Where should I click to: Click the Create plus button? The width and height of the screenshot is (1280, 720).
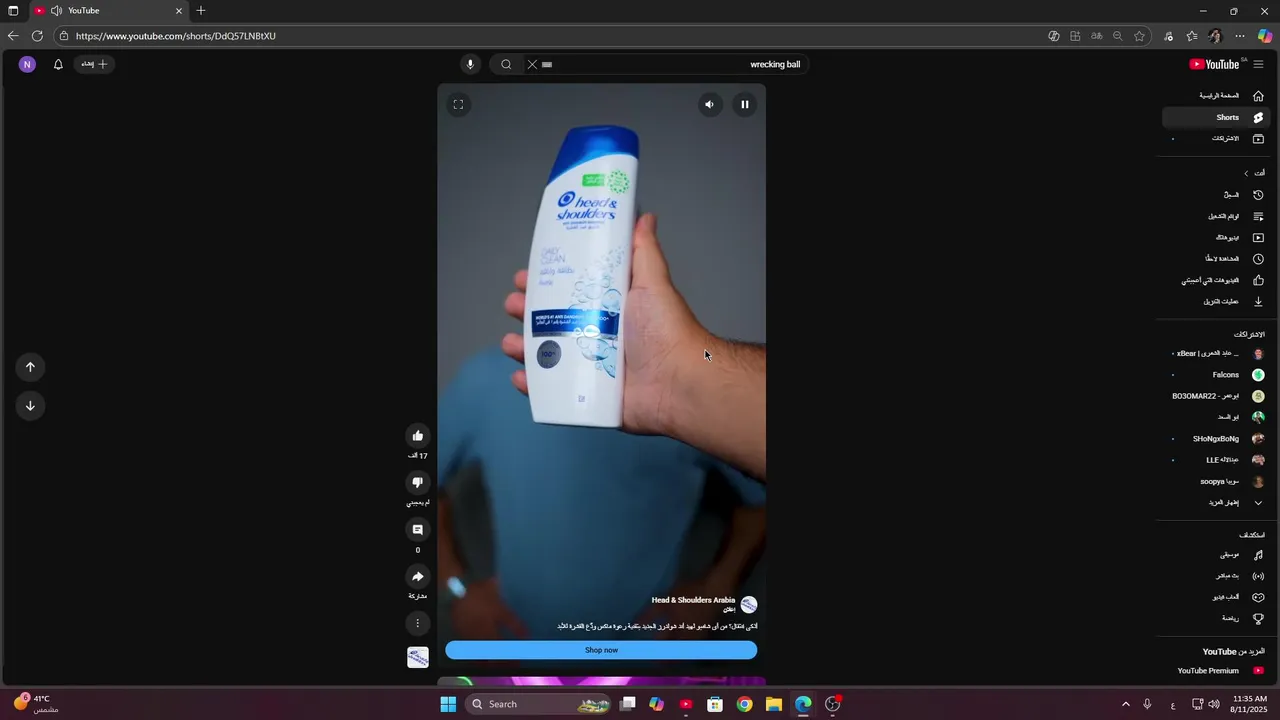coord(95,64)
